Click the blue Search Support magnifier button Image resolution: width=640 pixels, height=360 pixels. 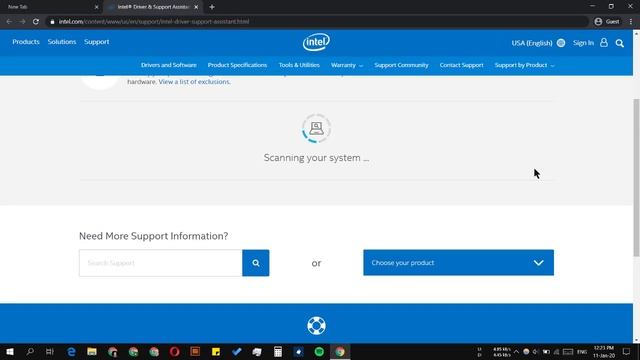click(256, 263)
